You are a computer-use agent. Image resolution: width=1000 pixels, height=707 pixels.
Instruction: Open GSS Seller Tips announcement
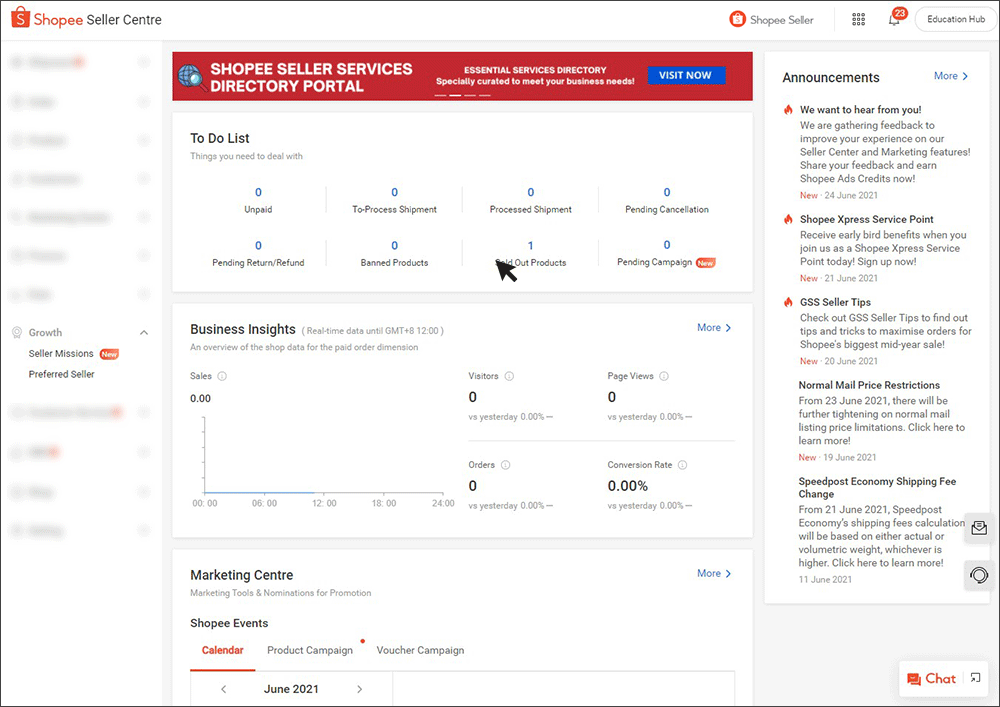pos(835,302)
